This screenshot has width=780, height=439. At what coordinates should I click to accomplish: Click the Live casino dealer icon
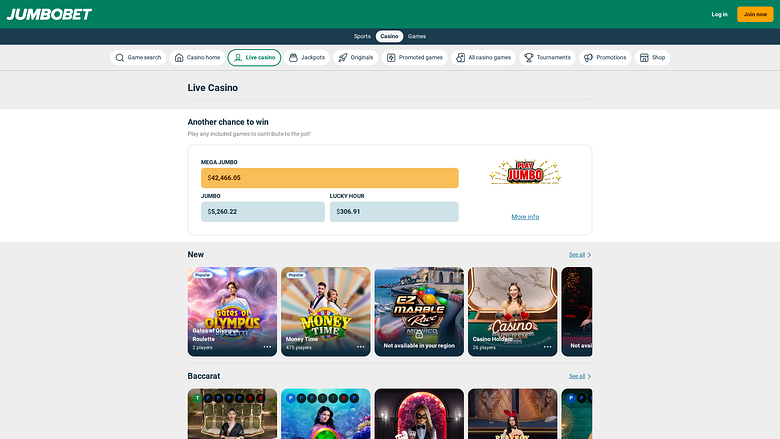pos(238,58)
